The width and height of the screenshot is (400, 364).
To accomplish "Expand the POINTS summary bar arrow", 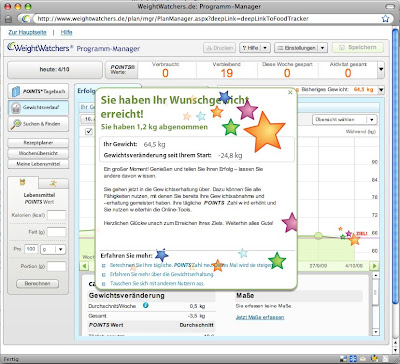I will tap(381, 70).
